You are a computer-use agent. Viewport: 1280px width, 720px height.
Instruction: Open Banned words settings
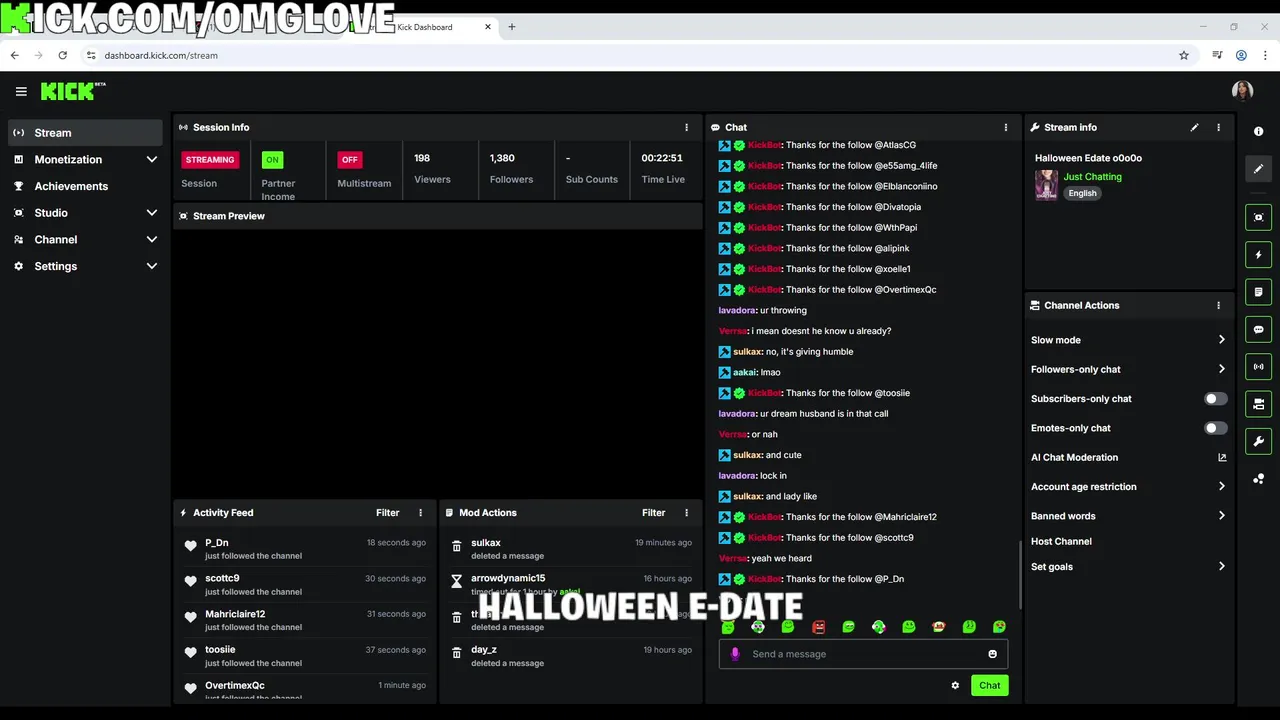(x=1128, y=516)
